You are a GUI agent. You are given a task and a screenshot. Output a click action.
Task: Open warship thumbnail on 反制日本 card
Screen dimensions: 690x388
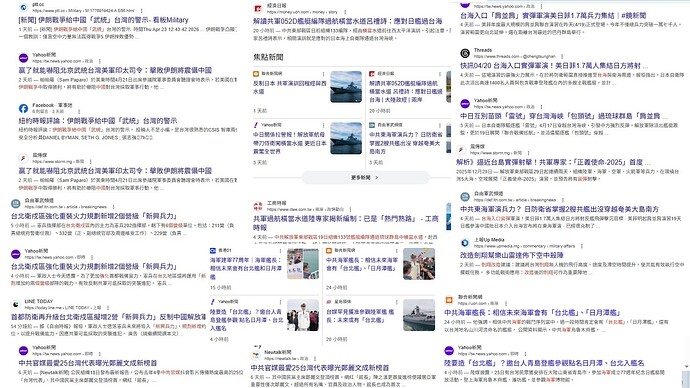coord(346,87)
